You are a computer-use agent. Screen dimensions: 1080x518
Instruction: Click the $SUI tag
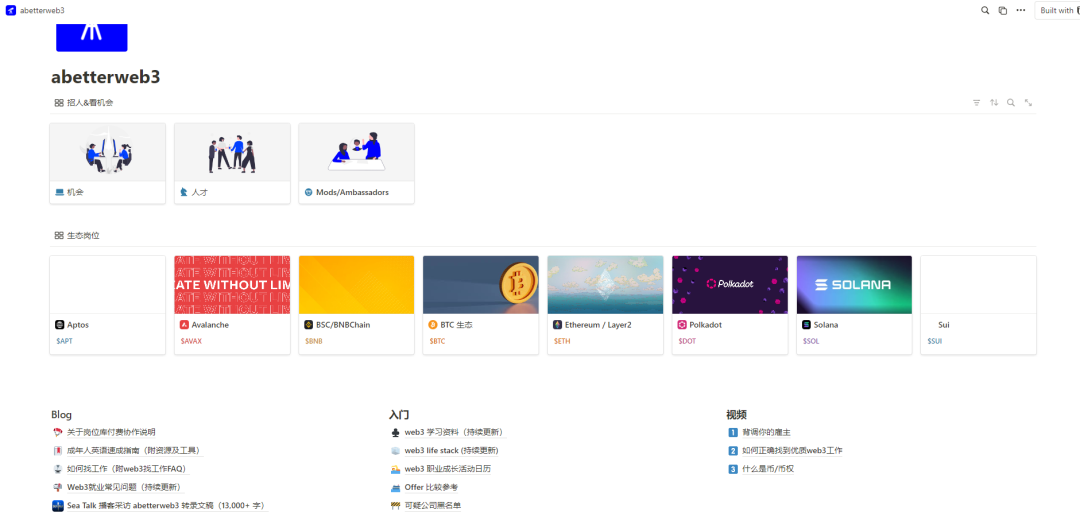click(935, 341)
